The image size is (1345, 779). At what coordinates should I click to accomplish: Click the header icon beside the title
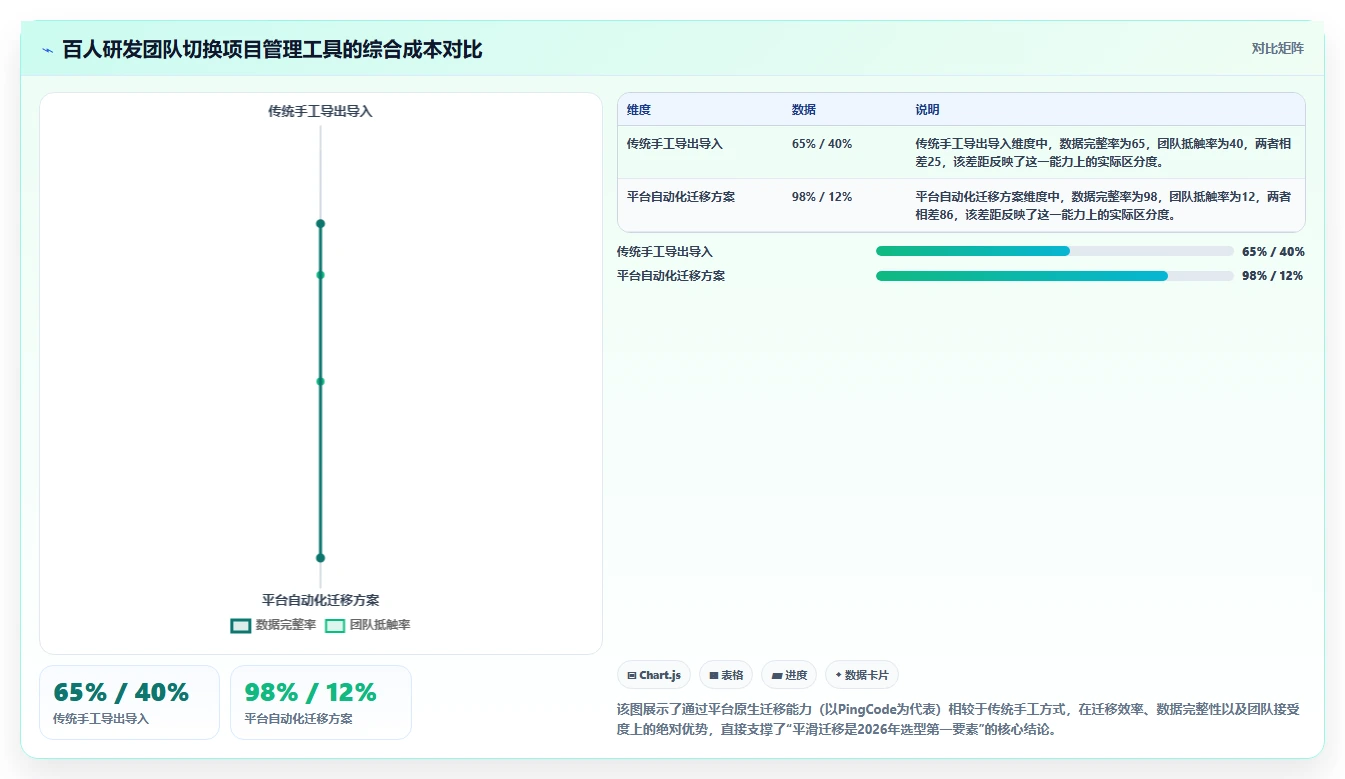tap(48, 50)
